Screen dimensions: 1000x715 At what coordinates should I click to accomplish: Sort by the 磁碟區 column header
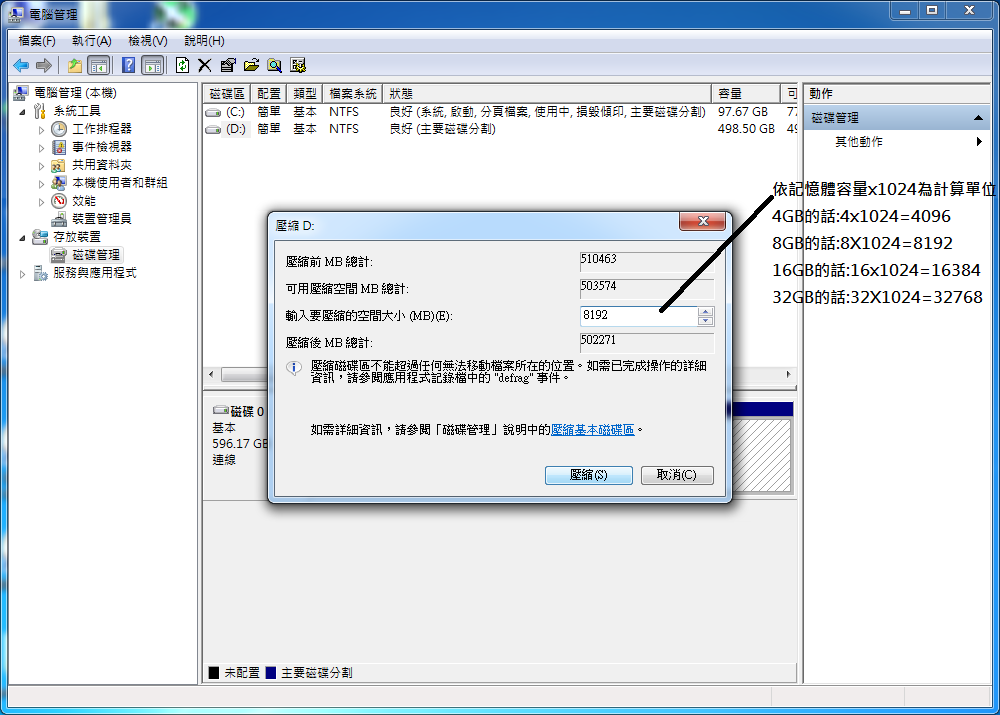point(226,94)
